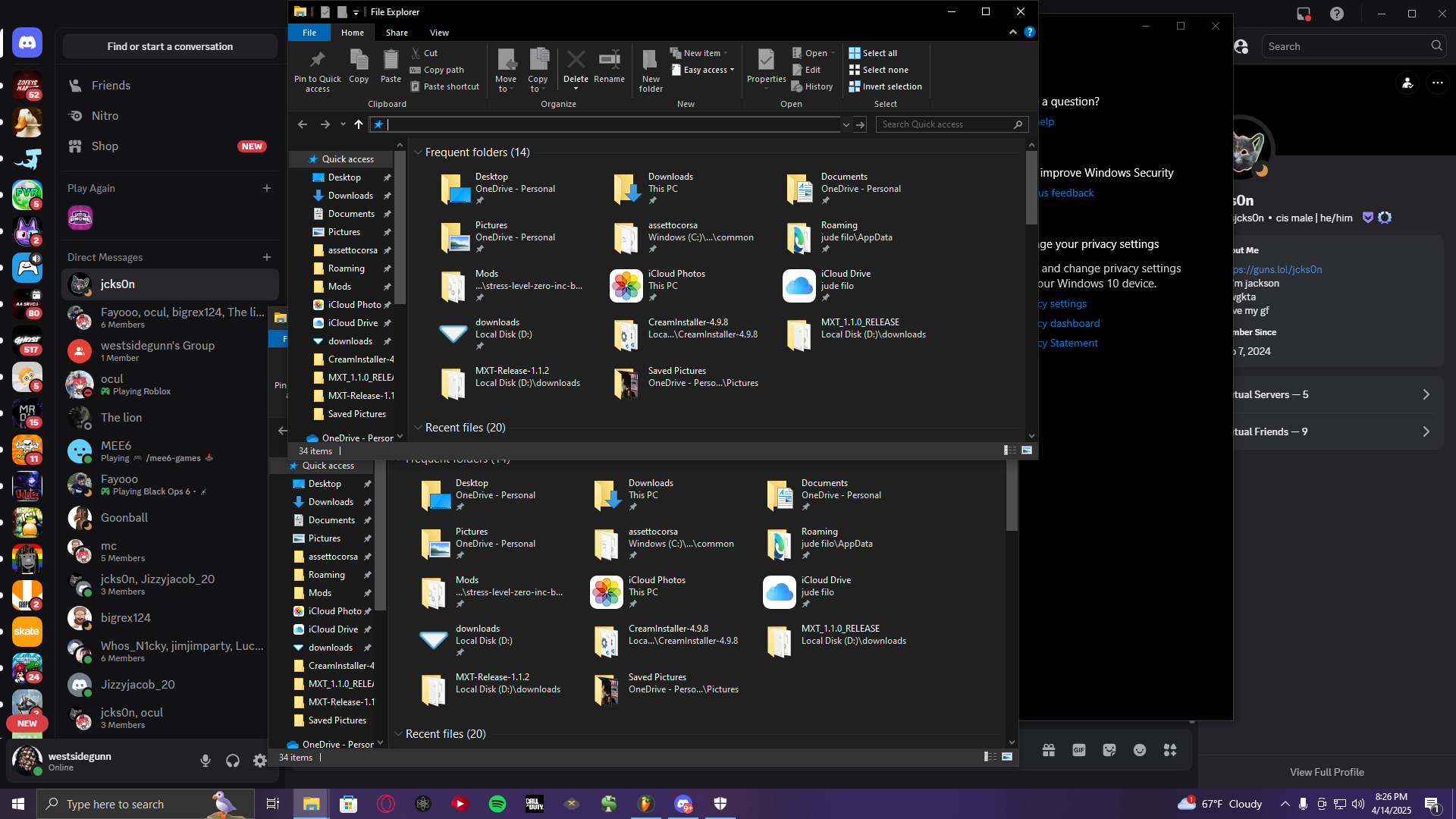Open address bar history dropdown
This screenshot has height=819, width=1456.
(846, 124)
